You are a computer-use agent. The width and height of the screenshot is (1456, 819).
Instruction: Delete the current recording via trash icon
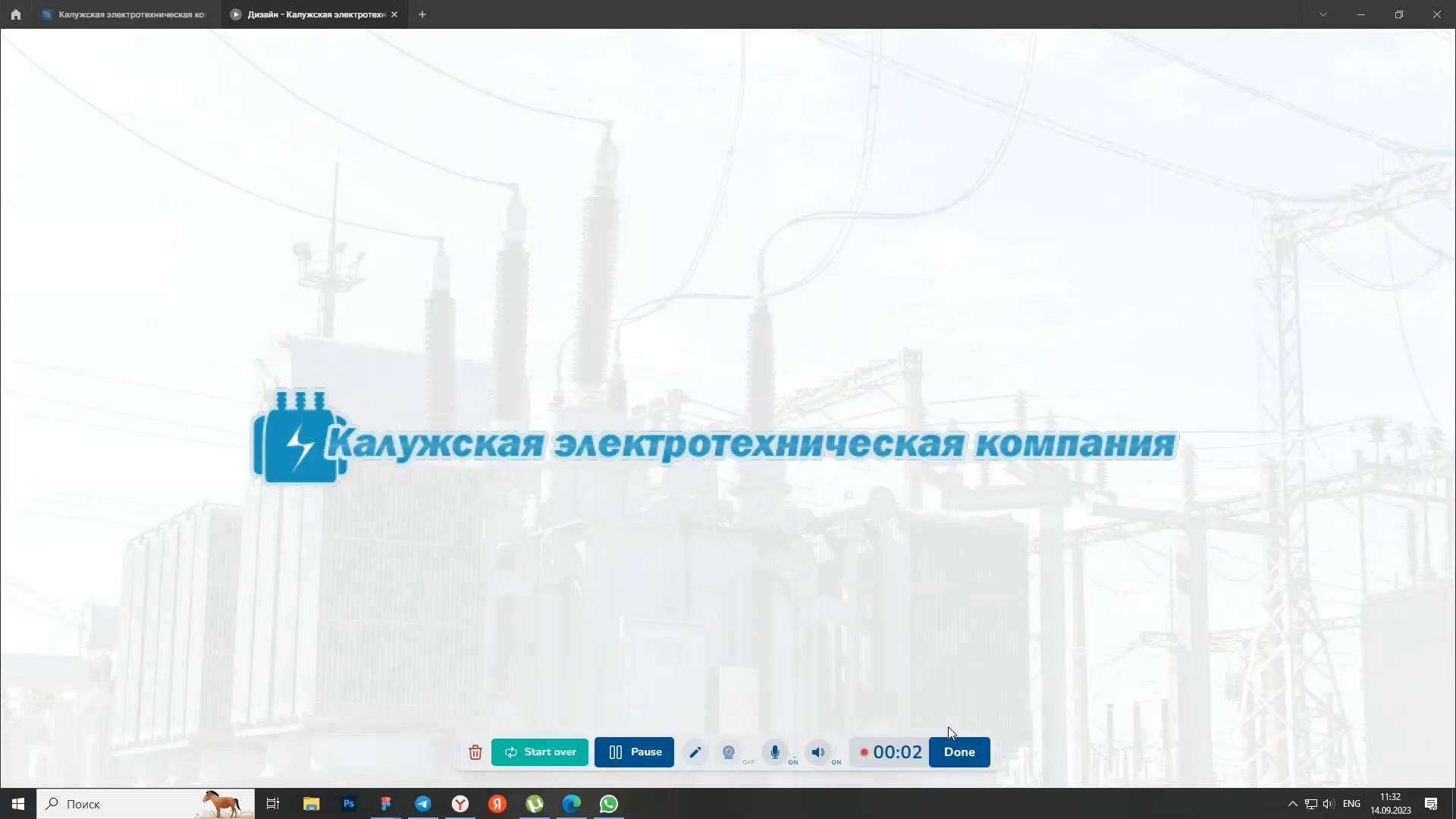[x=475, y=752]
